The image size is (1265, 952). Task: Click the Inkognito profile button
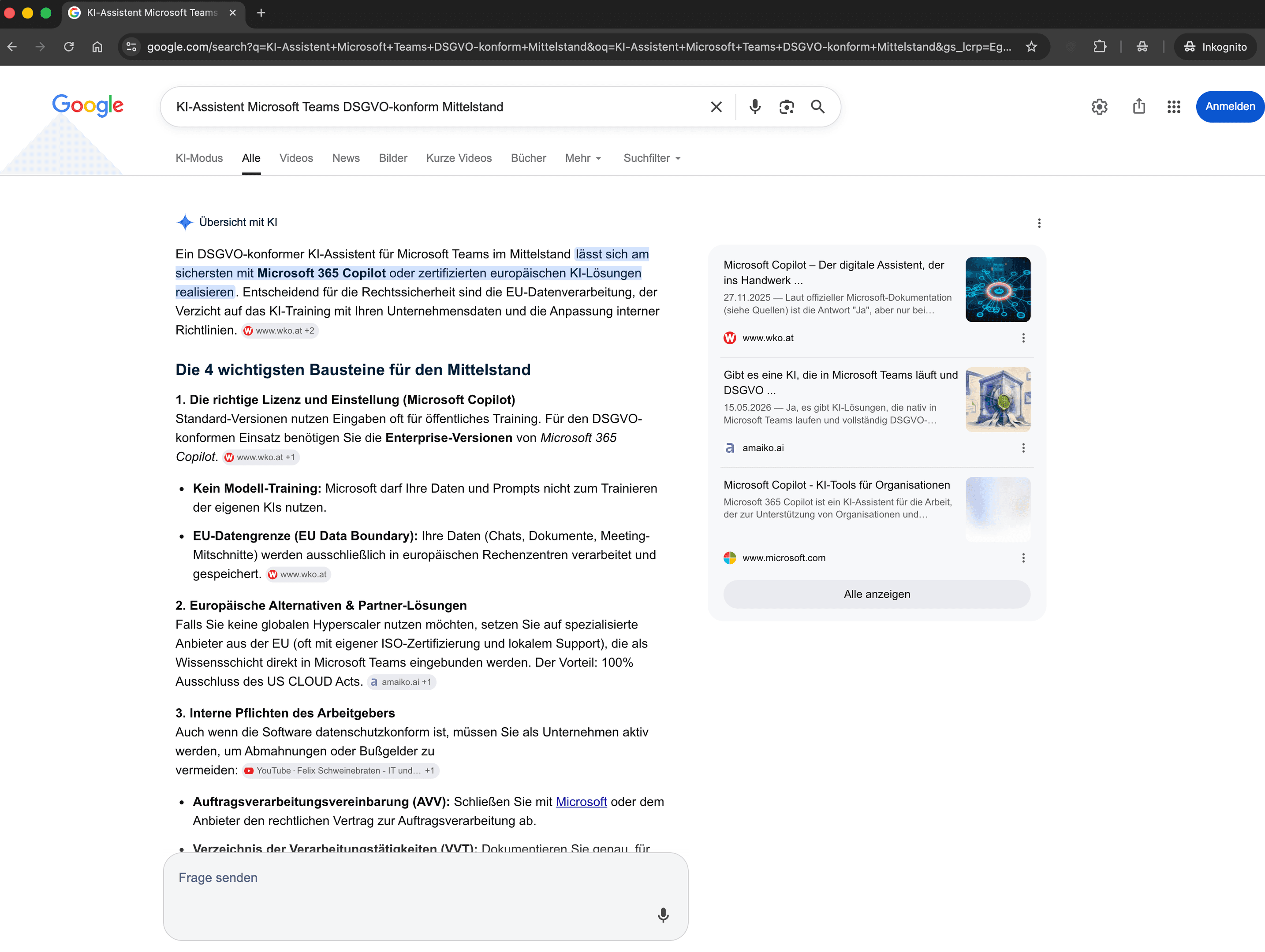[x=1215, y=47]
